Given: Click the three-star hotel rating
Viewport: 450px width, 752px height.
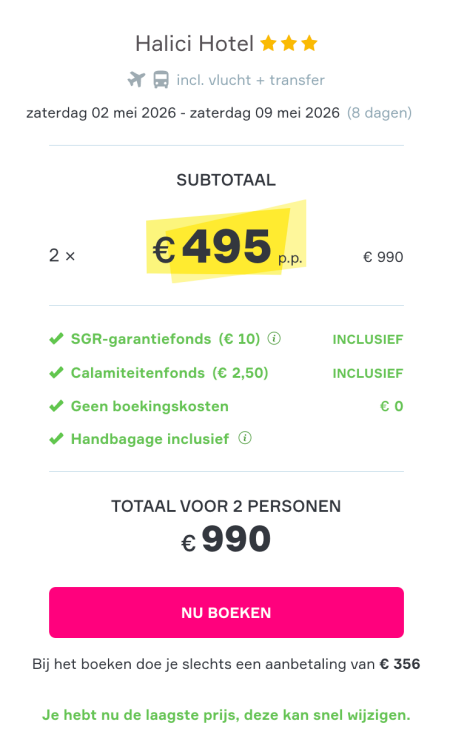Looking at the screenshot, I should pos(289,43).
